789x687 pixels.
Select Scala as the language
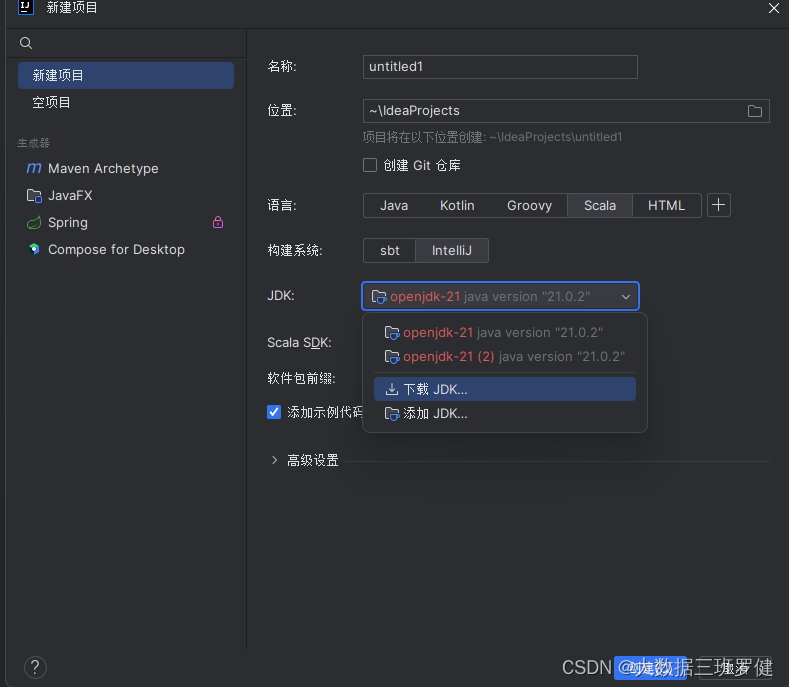click(600, 205)
